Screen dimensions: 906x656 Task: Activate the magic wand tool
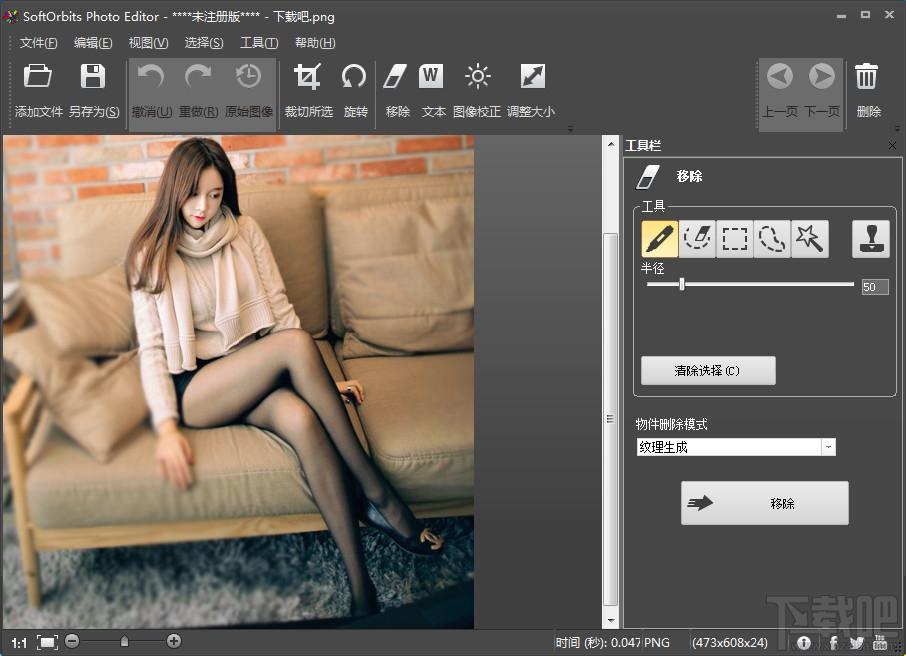tap(809, 239)
